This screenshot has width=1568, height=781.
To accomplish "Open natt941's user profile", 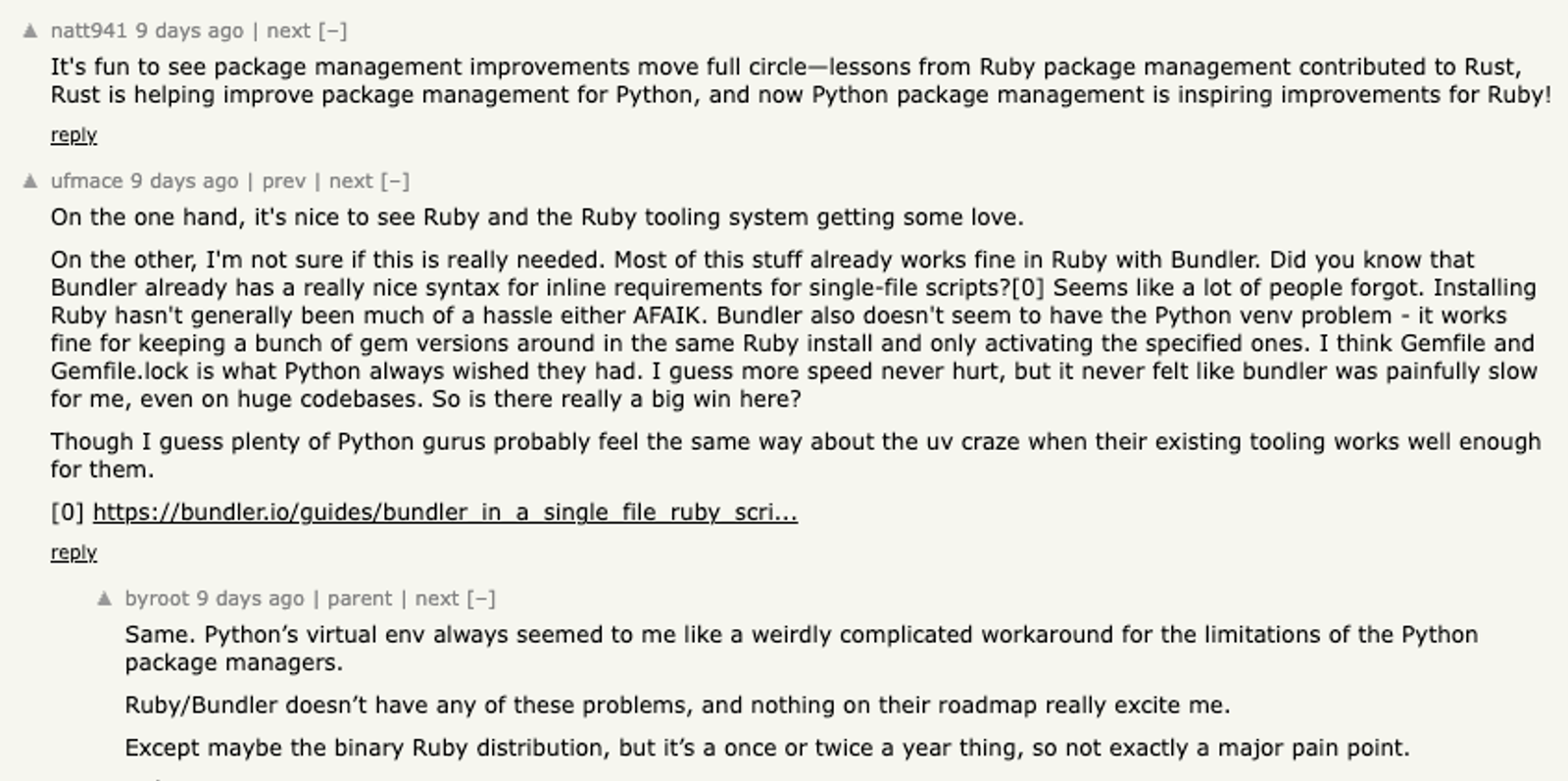I will tap(89, 30).
